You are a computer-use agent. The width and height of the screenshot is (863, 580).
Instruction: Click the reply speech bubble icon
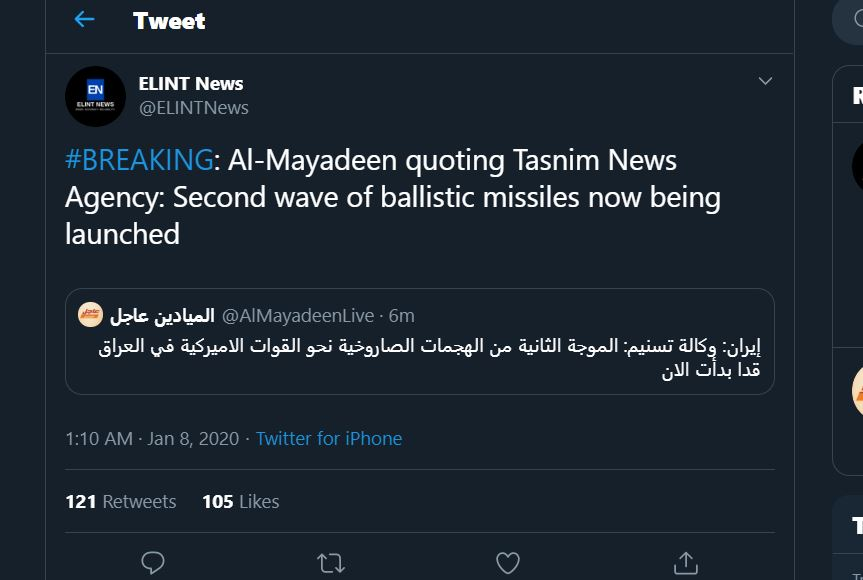(153, 562)
